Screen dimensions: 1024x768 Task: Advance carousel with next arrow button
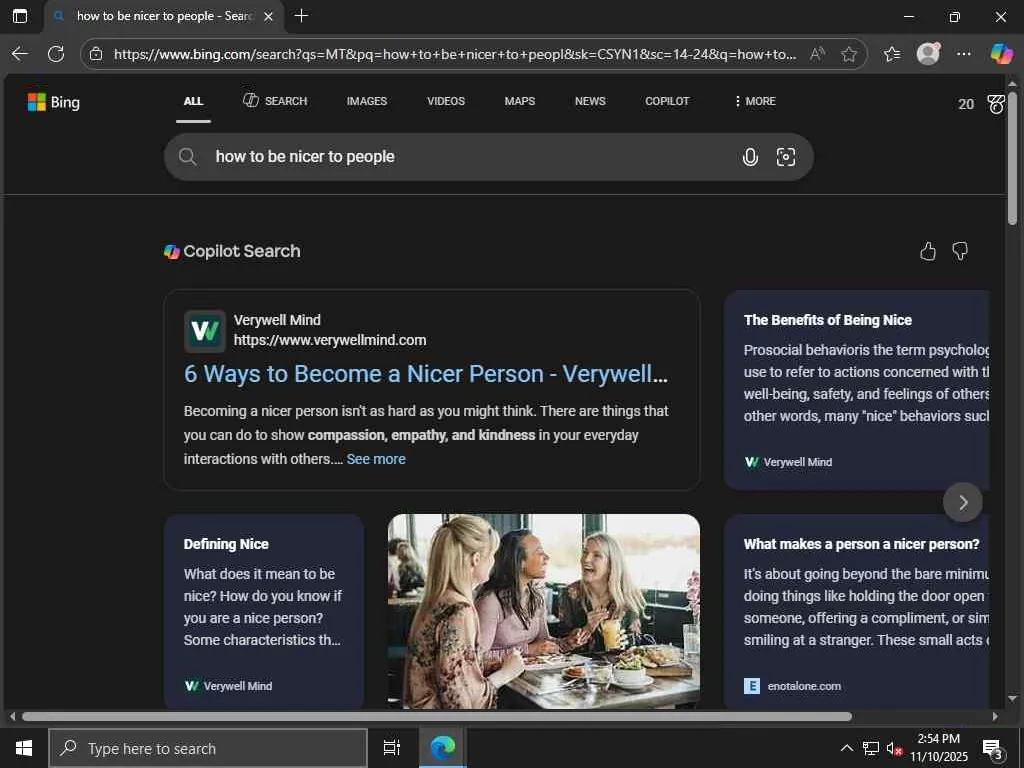963,502
